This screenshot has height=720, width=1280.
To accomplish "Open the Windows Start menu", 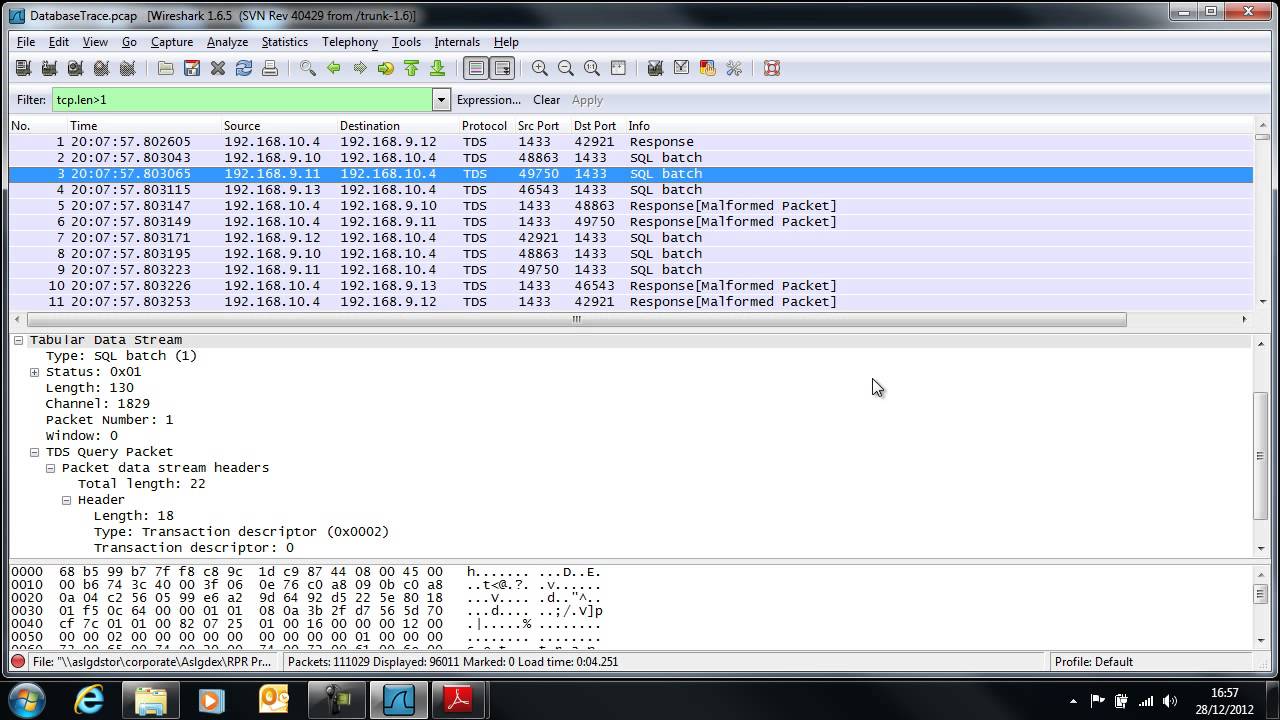I will pos(27,700).
